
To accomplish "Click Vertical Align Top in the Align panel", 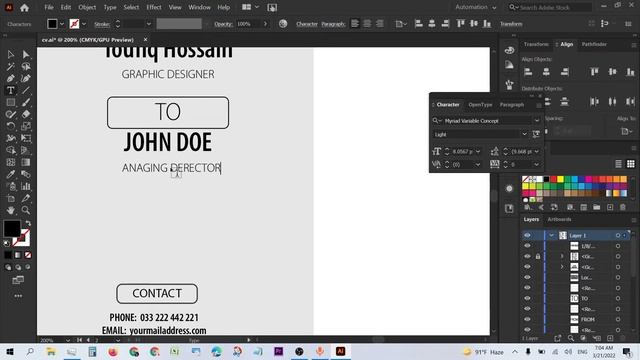I will [594, 72].
